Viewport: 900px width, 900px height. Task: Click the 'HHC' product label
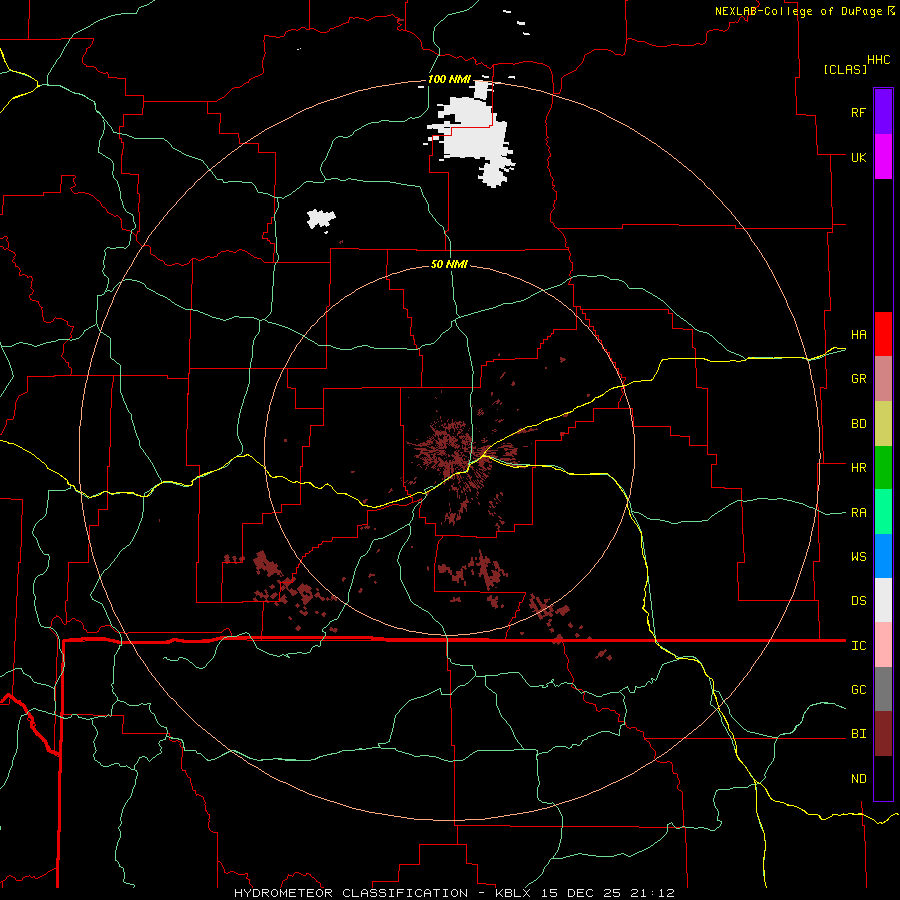tap(878, 60)
